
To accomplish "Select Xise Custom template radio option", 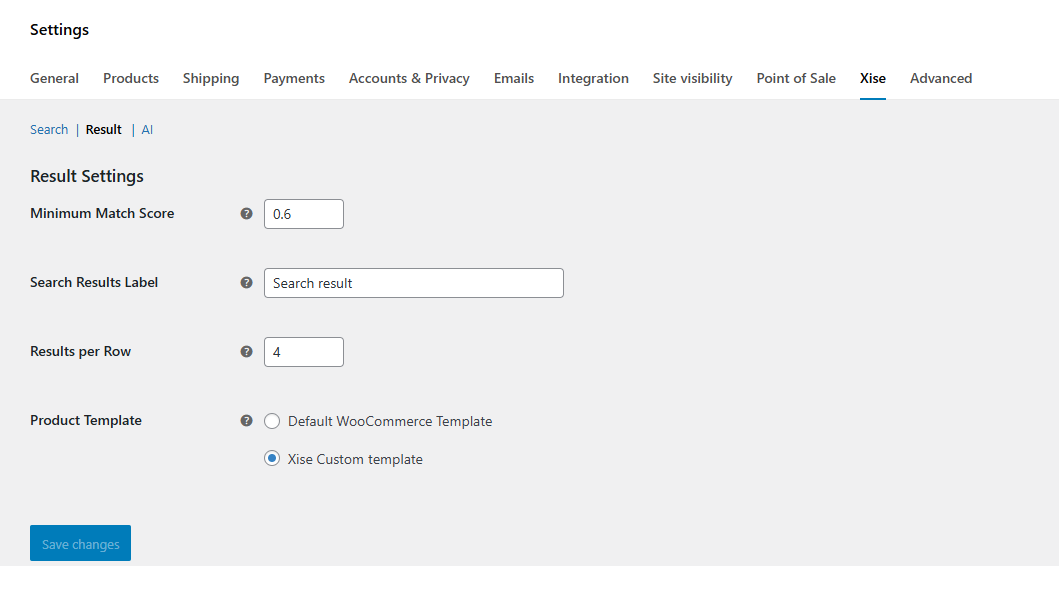I will [x=272, y=459].
